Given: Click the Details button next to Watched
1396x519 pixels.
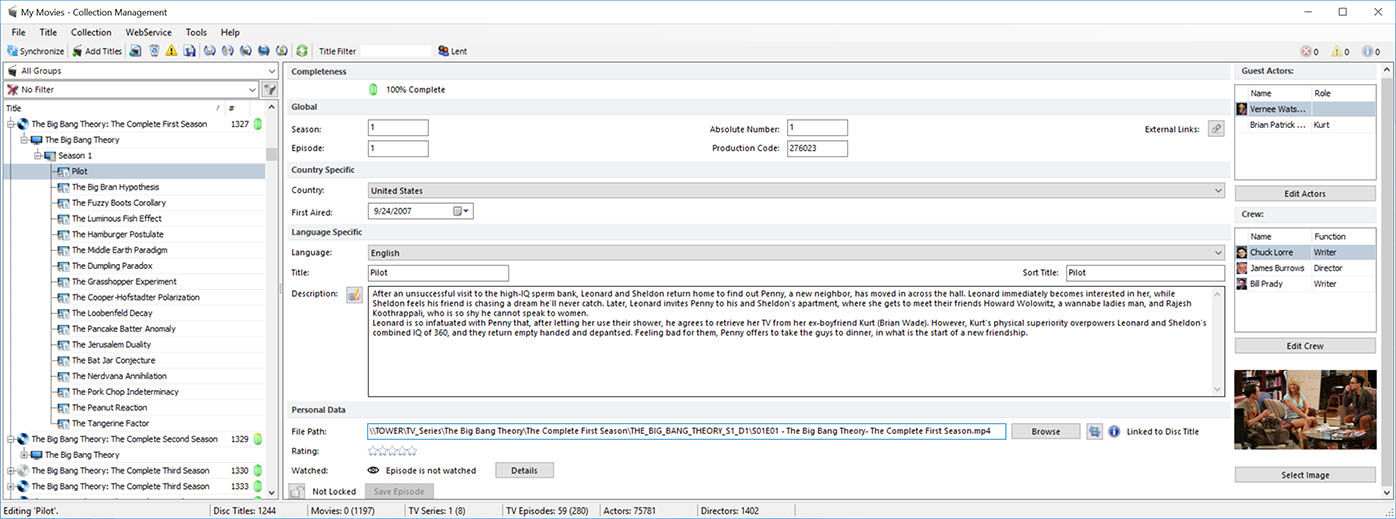Looking at the screenshot, I should [524, 470].
